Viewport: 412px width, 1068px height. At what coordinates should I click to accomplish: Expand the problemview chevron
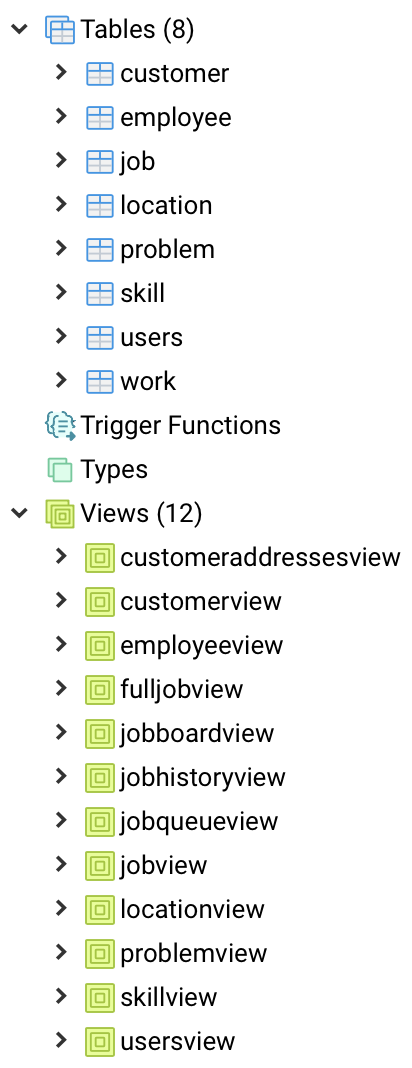click(61, 953)
